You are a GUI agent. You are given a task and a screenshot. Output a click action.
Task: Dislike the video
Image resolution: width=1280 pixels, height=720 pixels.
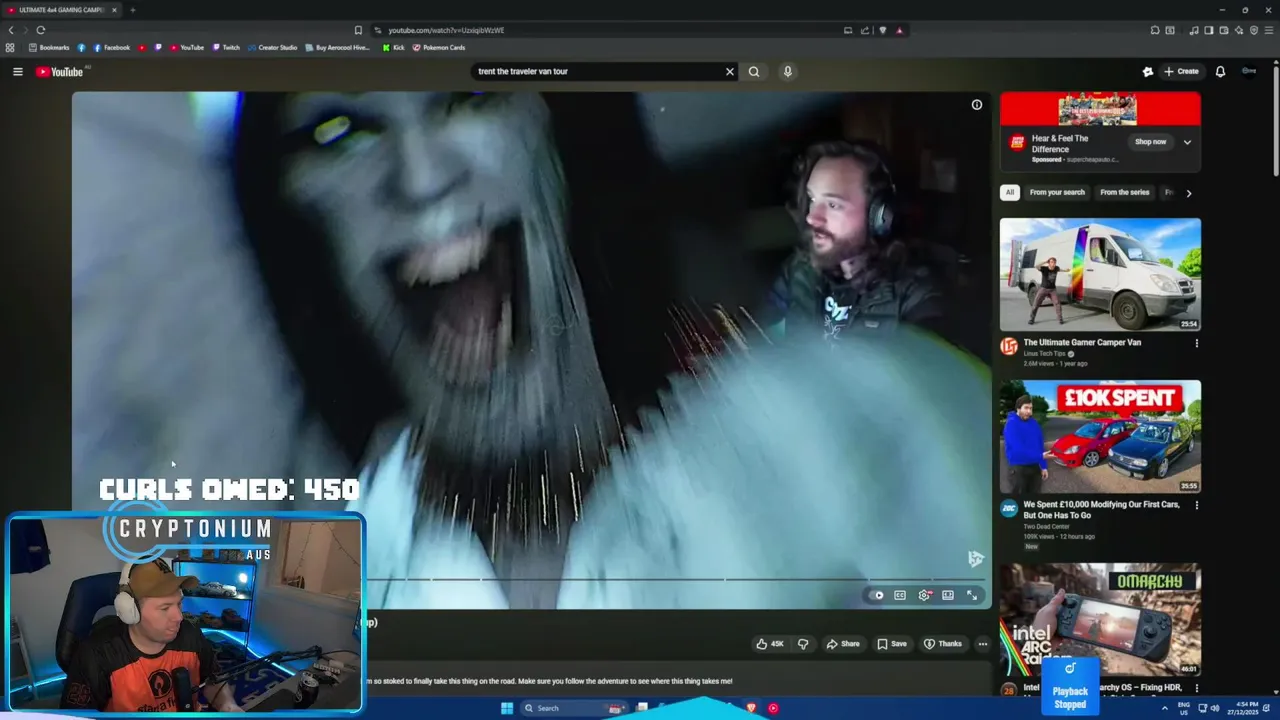coord(803,644)
